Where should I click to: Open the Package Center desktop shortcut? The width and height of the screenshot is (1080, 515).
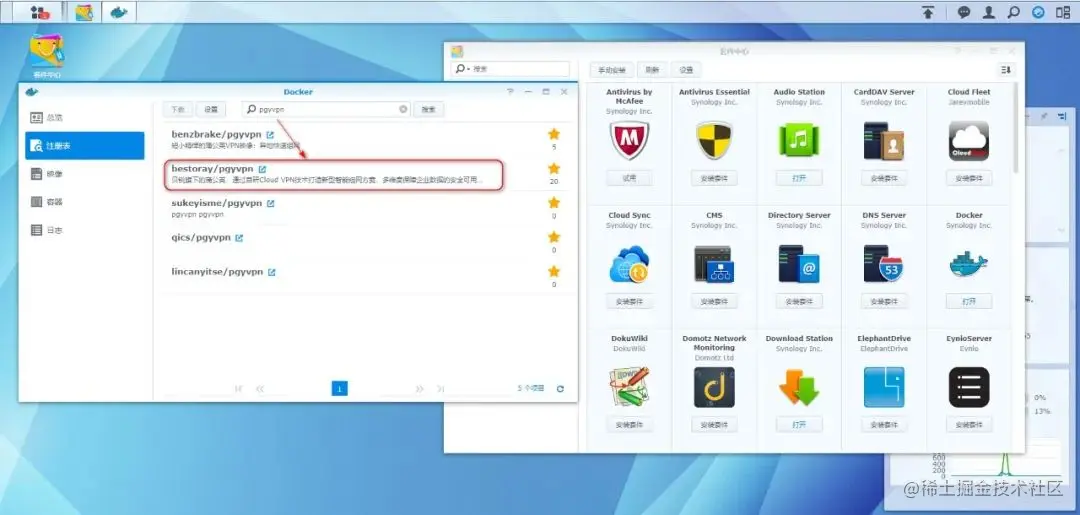[47, 50]
